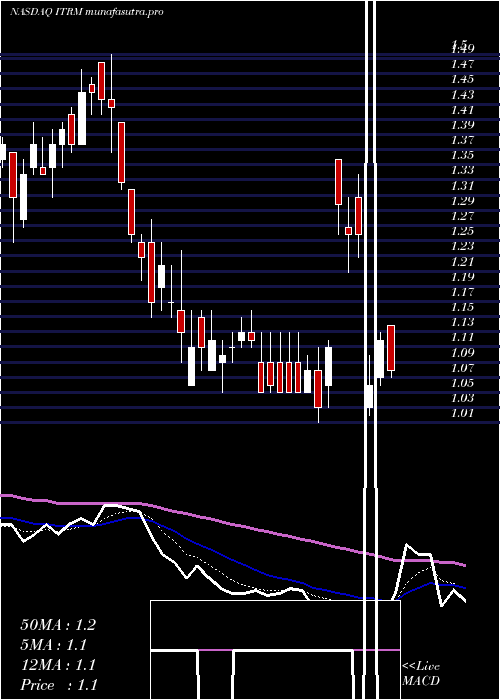Image resolution: width=500 pixels, height=700 pixels.
Task: Click the 12MA : 1.1 indicator text
Action: pos(58,665)
